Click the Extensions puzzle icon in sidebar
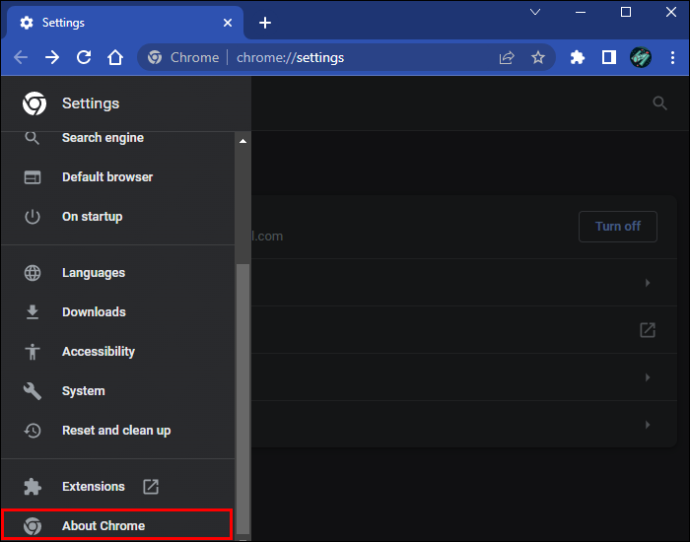 click(x=32, y=487)
